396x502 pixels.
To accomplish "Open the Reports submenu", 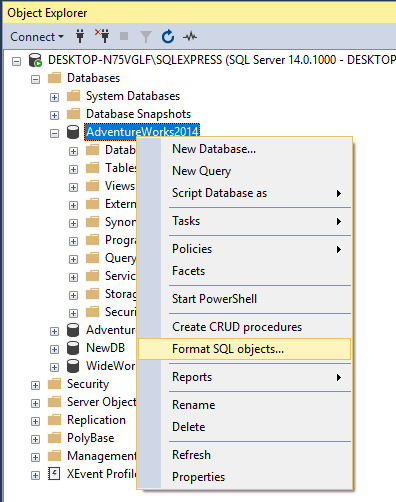I will 245,377.
